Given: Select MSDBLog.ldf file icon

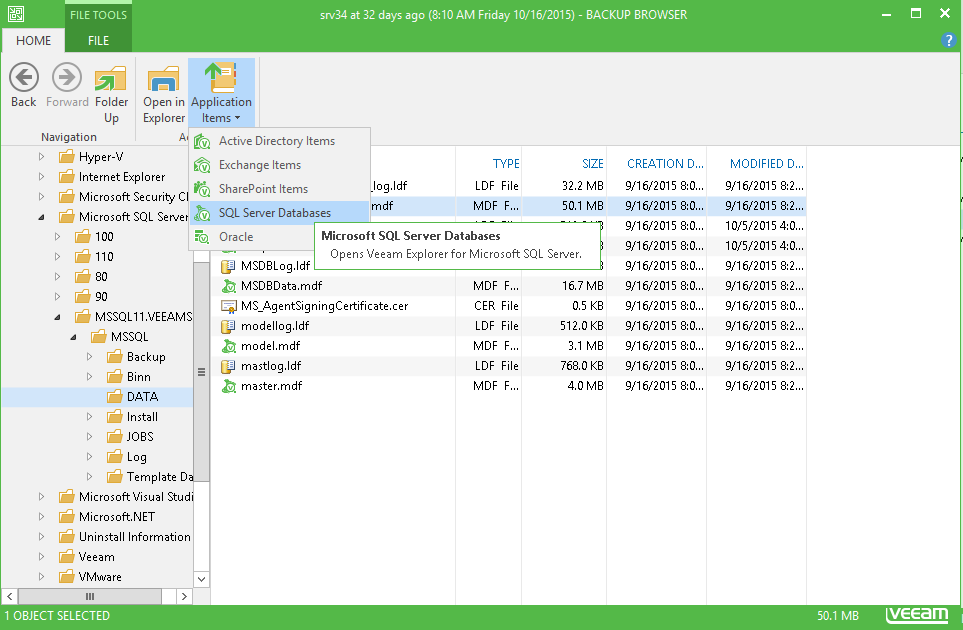Looking at the screenshot, I should 228,266.
